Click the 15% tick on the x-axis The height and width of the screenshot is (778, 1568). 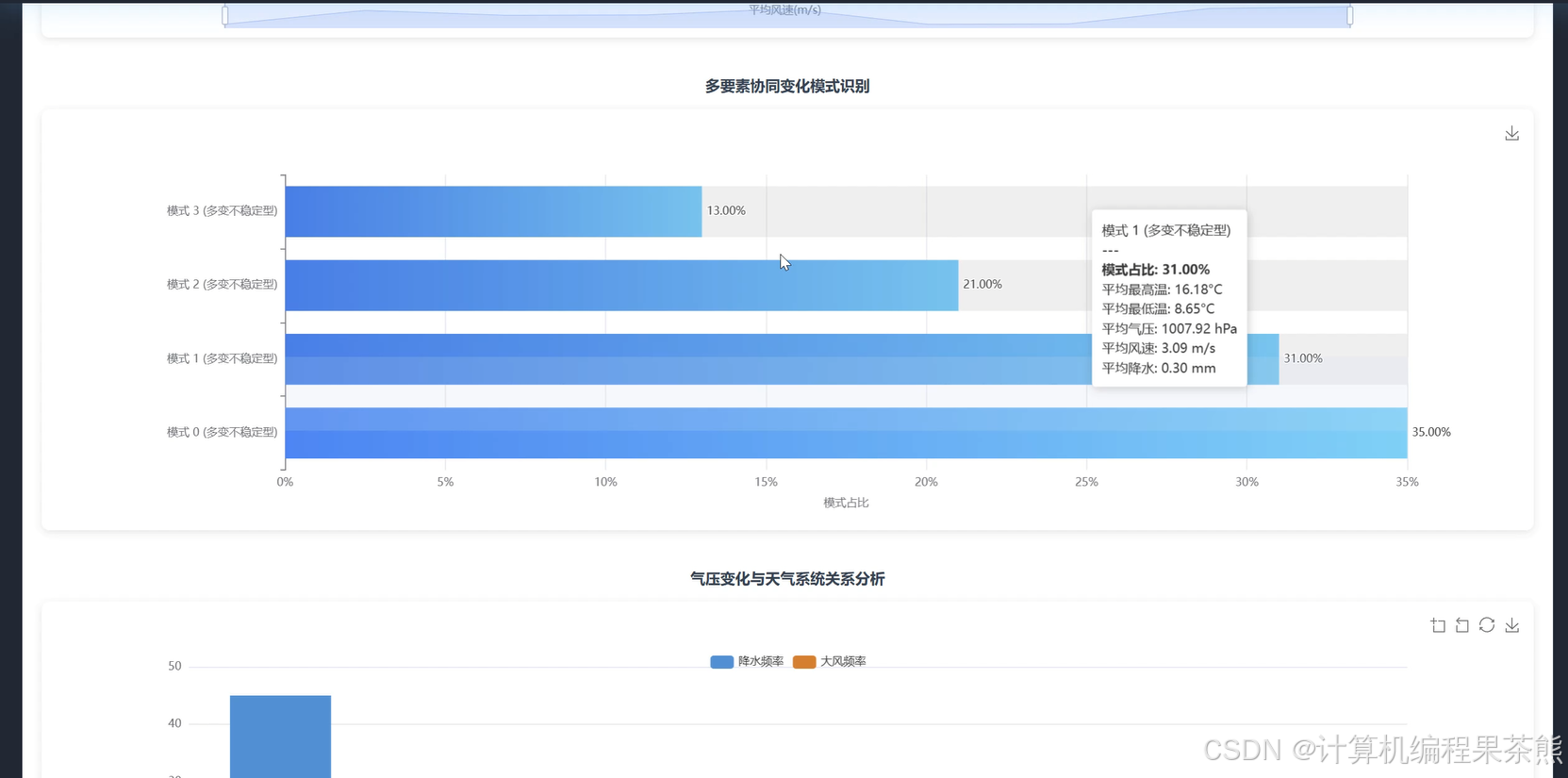click(x=766, y=482)
